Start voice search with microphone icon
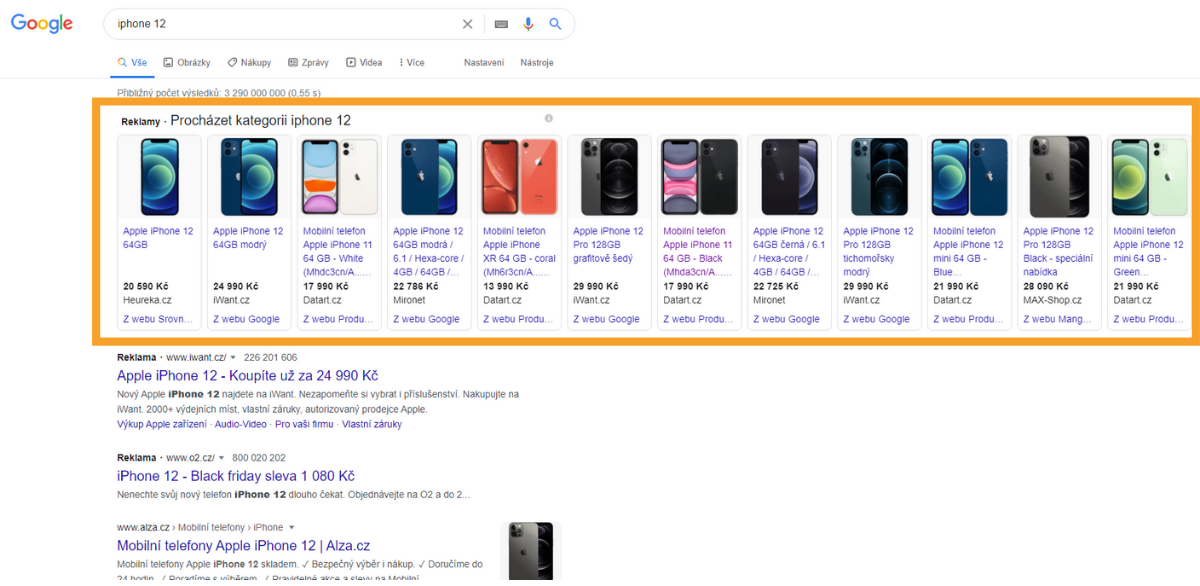Screen dimensions: 1200x586 click(529, 24)
